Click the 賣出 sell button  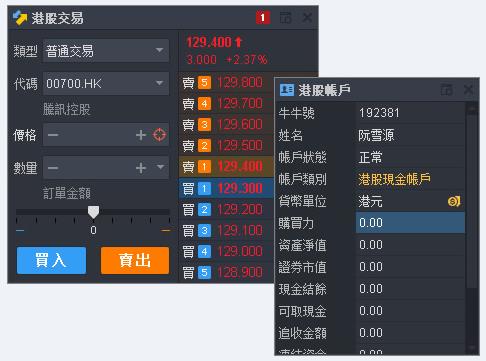click(x=135, y=260)
